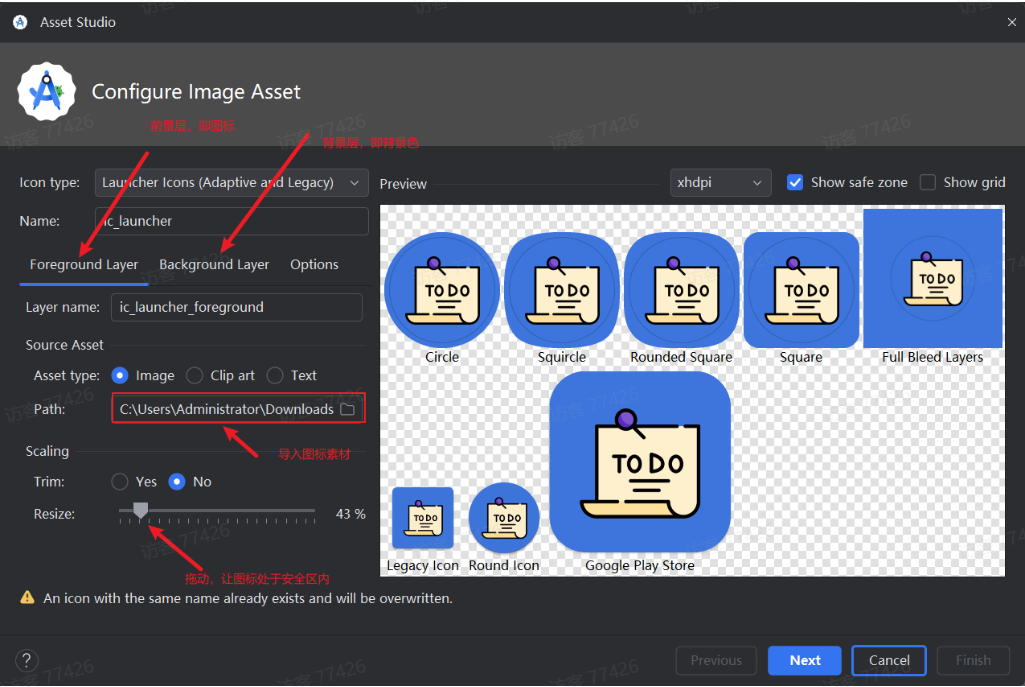This screenshot has height=687, width=1025.
Task: Click the Resize slider handle
Action: tap(141, 511)
